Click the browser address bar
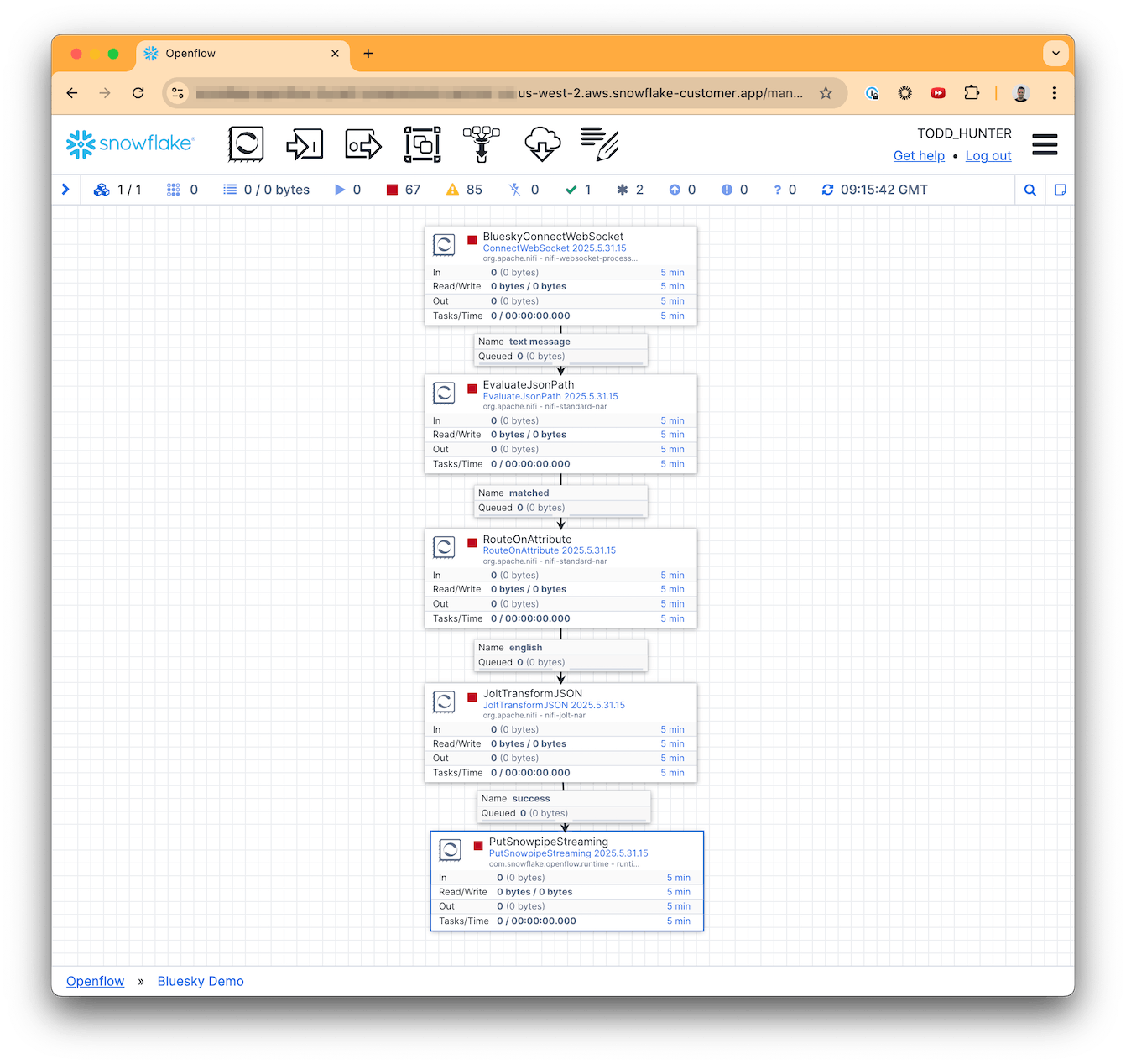 pyautogui.click(x=503, y=93)
